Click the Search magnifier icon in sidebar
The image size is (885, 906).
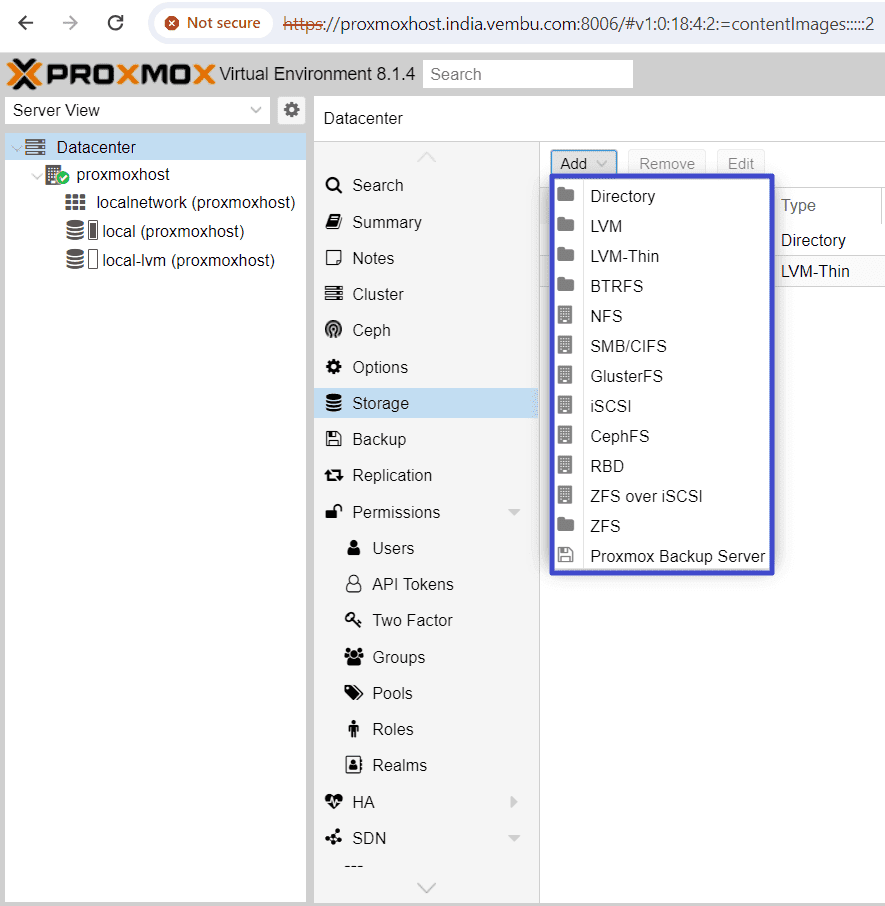pos(333,185)
